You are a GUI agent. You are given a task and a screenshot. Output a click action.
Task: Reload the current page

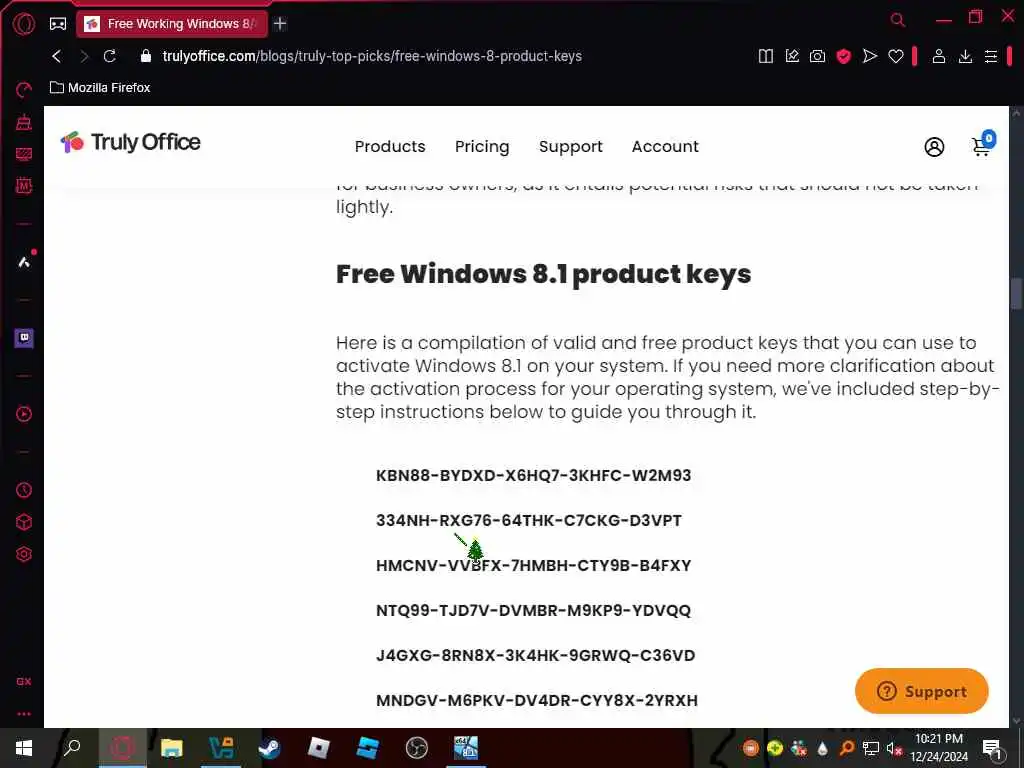[110, 56]
